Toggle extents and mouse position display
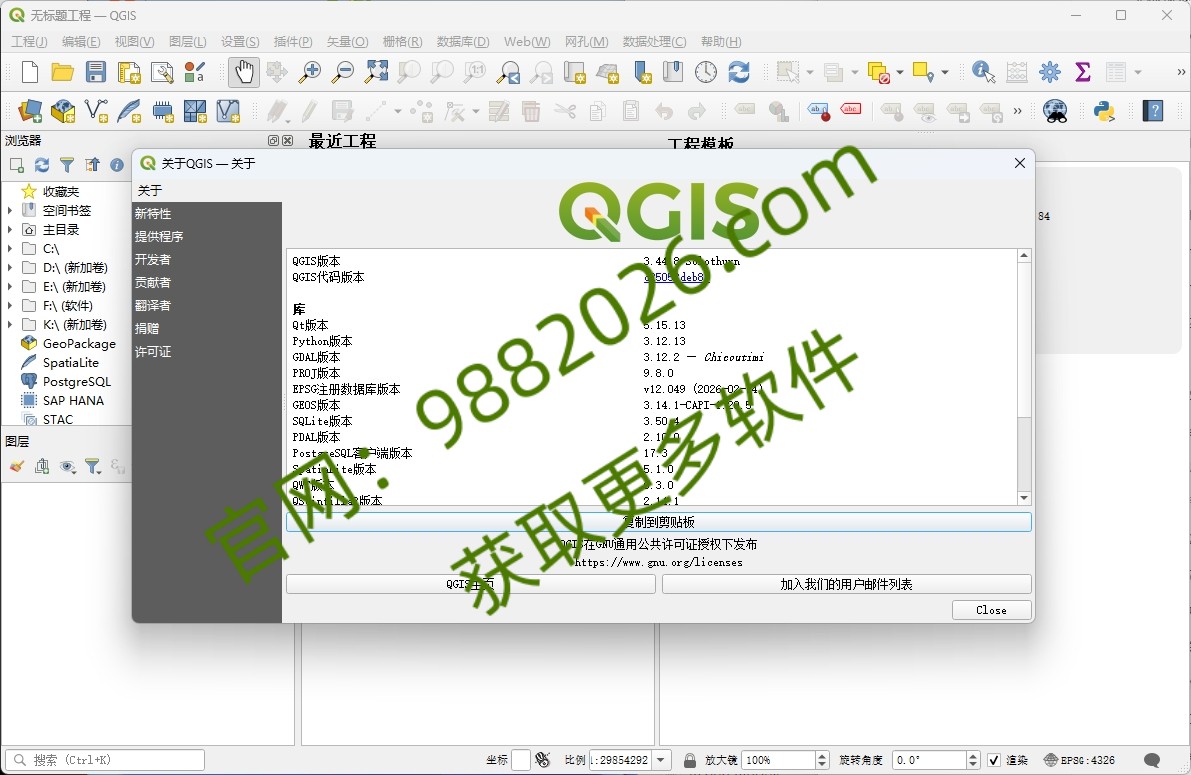 pyautogui.click(x=542, y=760)
